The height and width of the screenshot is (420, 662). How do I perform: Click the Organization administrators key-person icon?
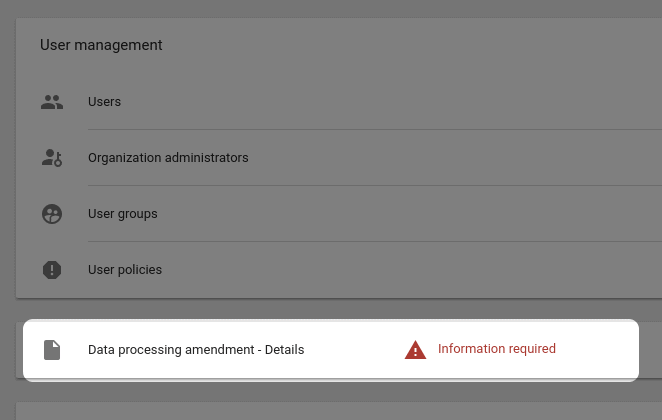tap(52, 158)
